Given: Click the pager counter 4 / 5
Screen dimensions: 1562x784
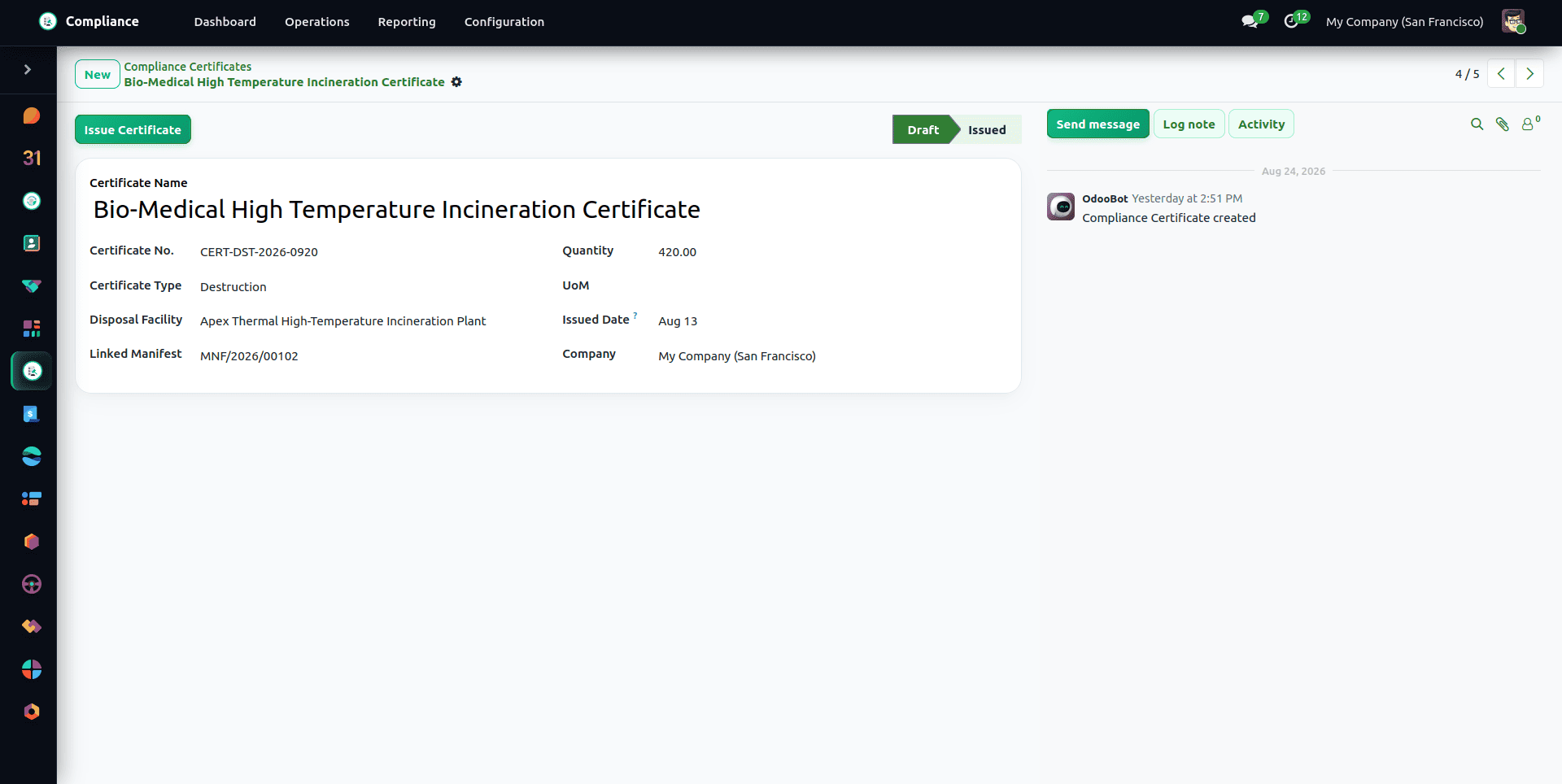Looking at the screenshot, I should coord(1467,74).
